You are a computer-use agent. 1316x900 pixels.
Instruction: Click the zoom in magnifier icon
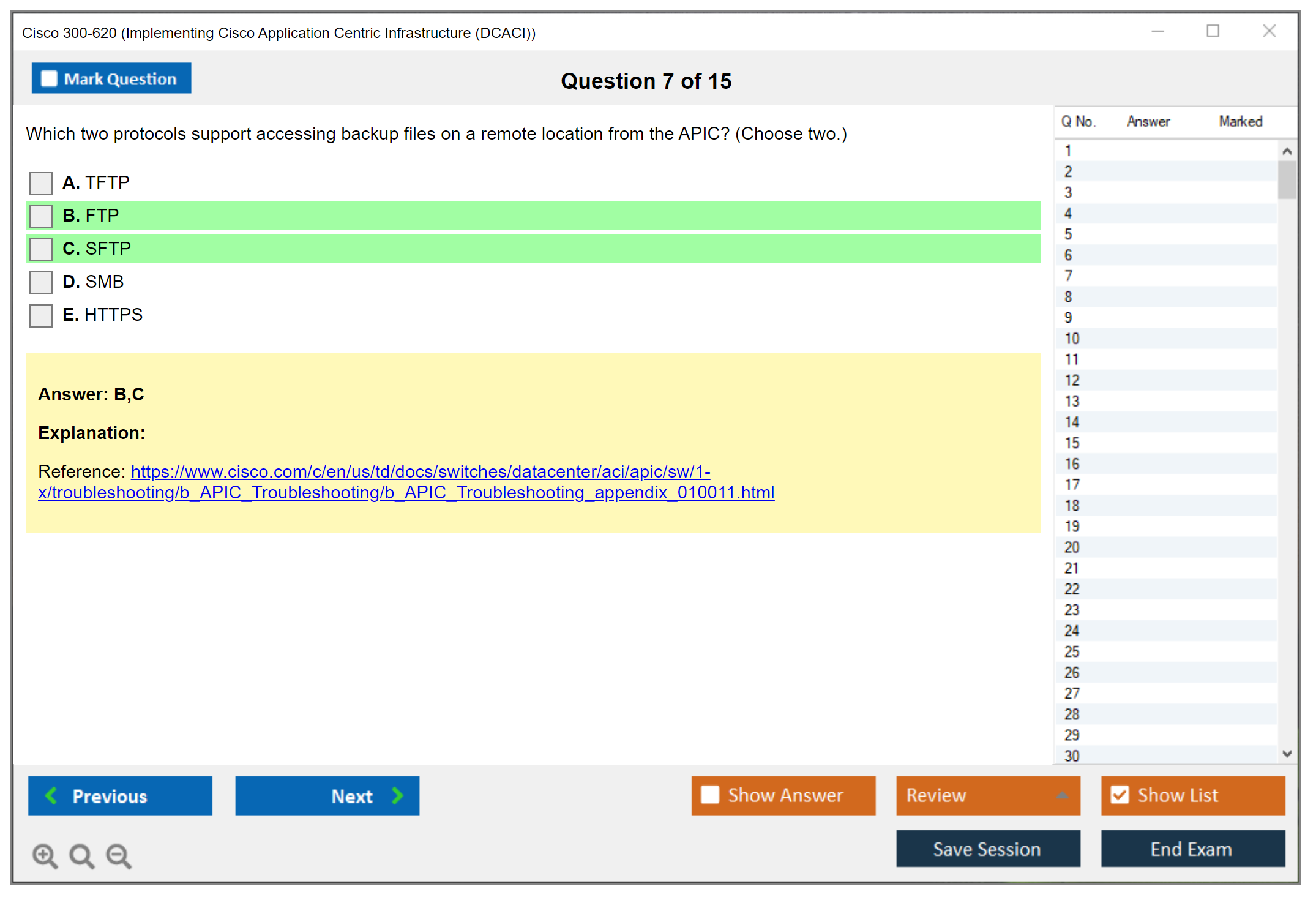[x=45, y=855]
